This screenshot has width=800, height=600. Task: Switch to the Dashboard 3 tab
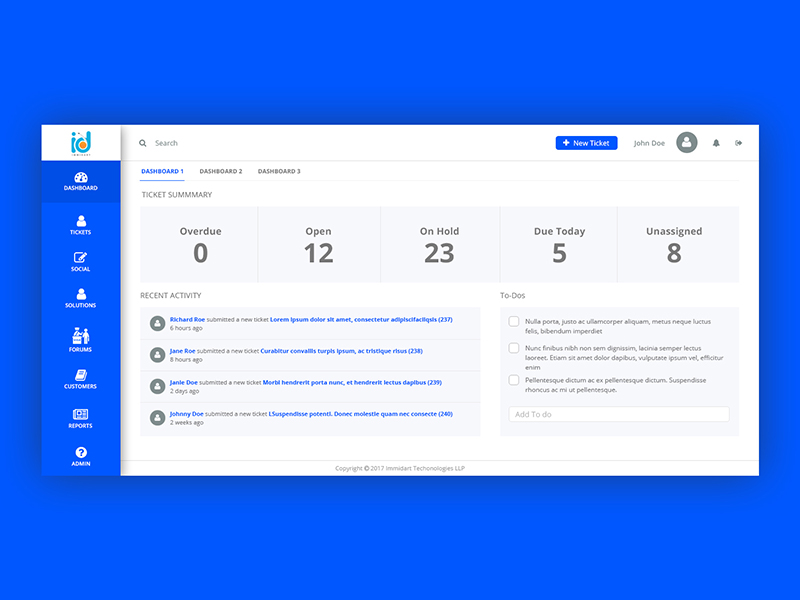pos(279,171)
